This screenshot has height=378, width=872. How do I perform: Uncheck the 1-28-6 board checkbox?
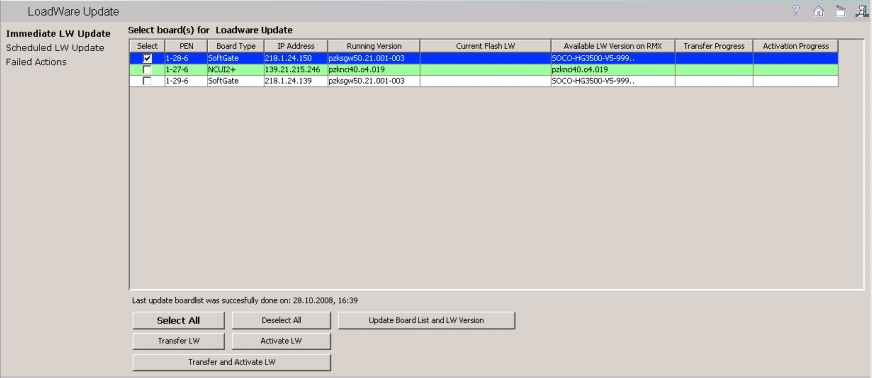pos(147,58)
